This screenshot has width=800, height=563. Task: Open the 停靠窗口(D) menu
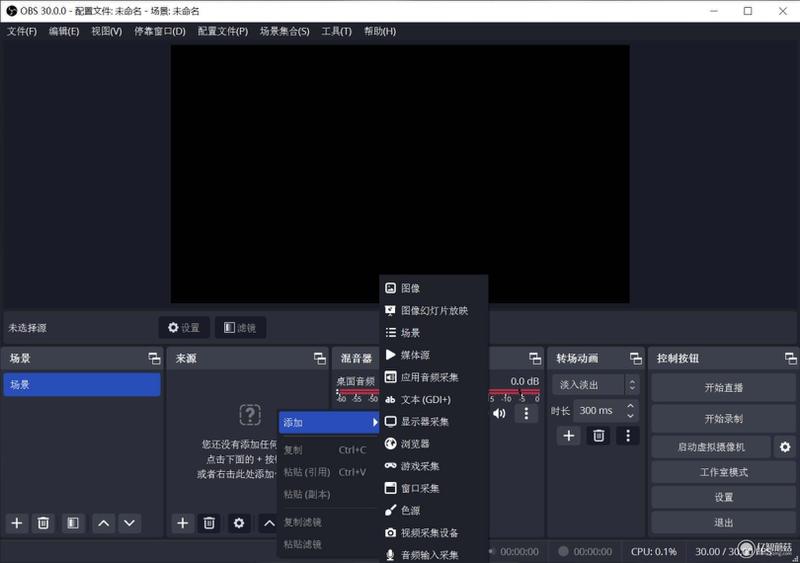coord(160,31)
